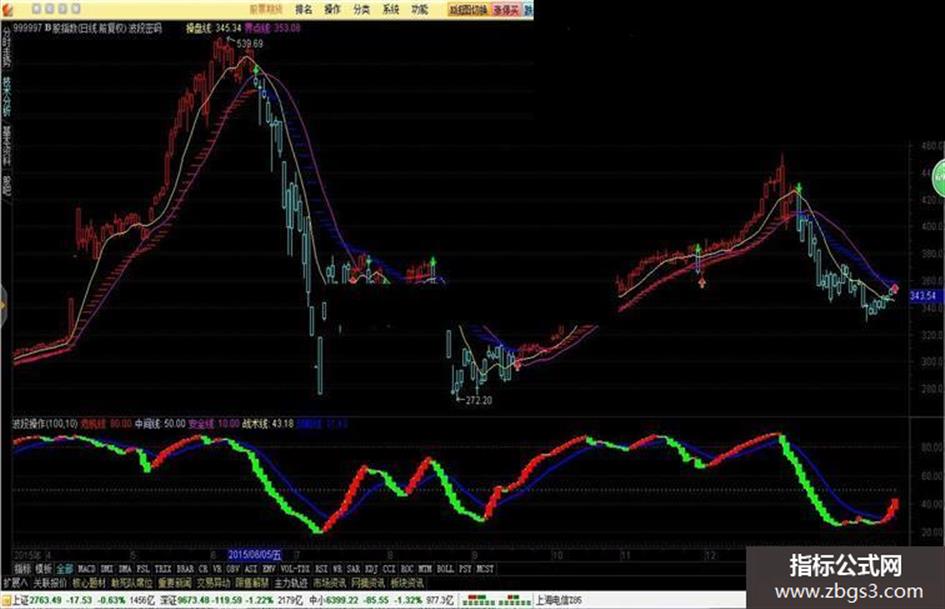Image resolution: width=945 pixels, height=609 pixels.
Task: Switch indicator to RSI
Action: (x=322, y=569)
